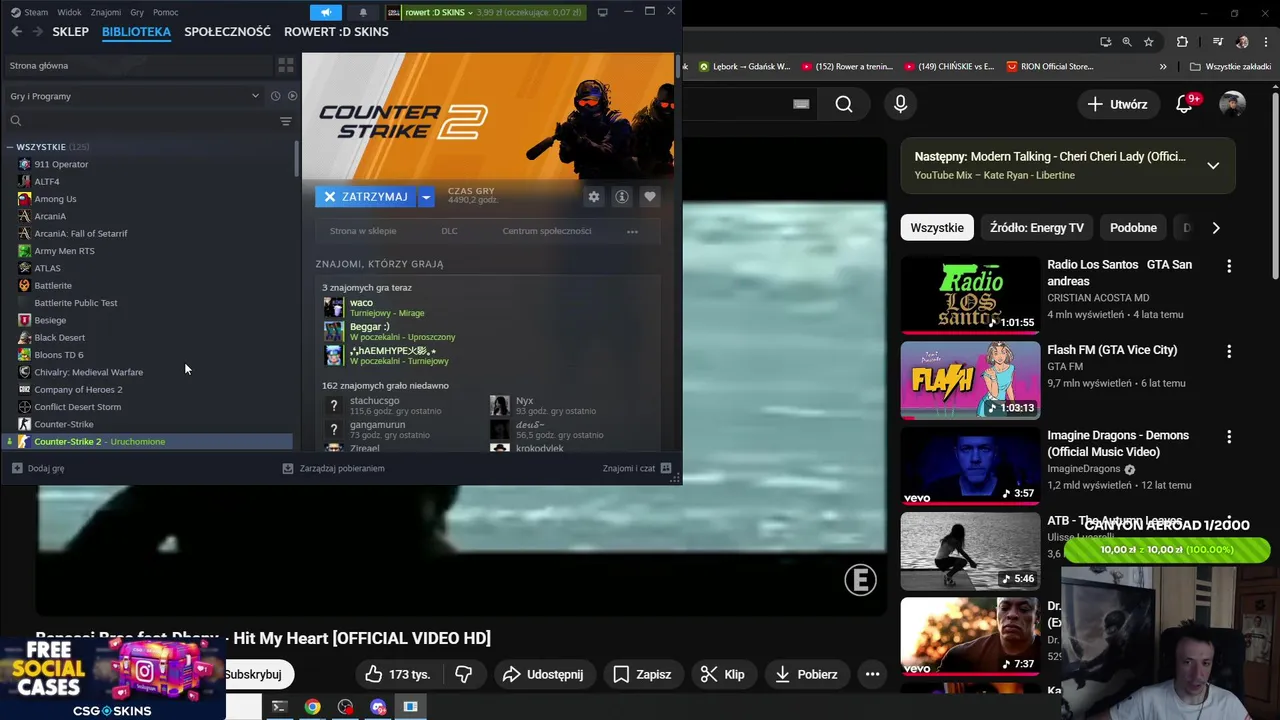Add Counter-Strike 2 to favorites heart
The width and height of the screenshot is (1280, 720).
coord(650,197)
